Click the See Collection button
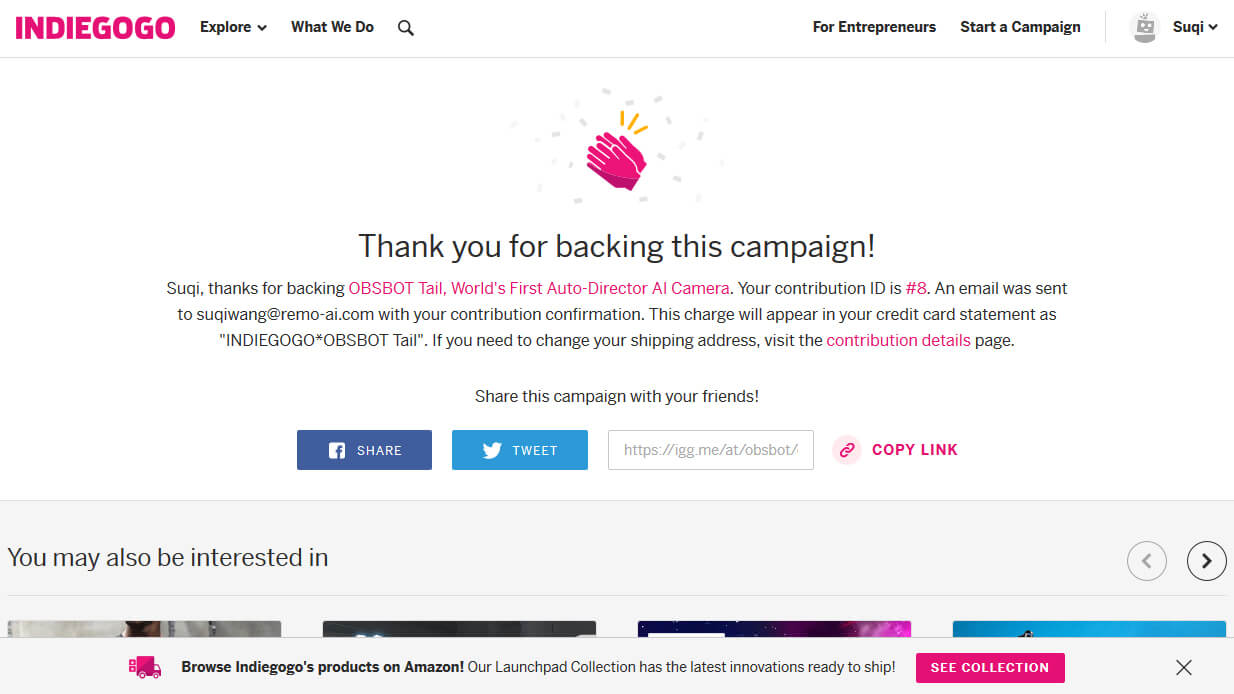 click(989, 667)
